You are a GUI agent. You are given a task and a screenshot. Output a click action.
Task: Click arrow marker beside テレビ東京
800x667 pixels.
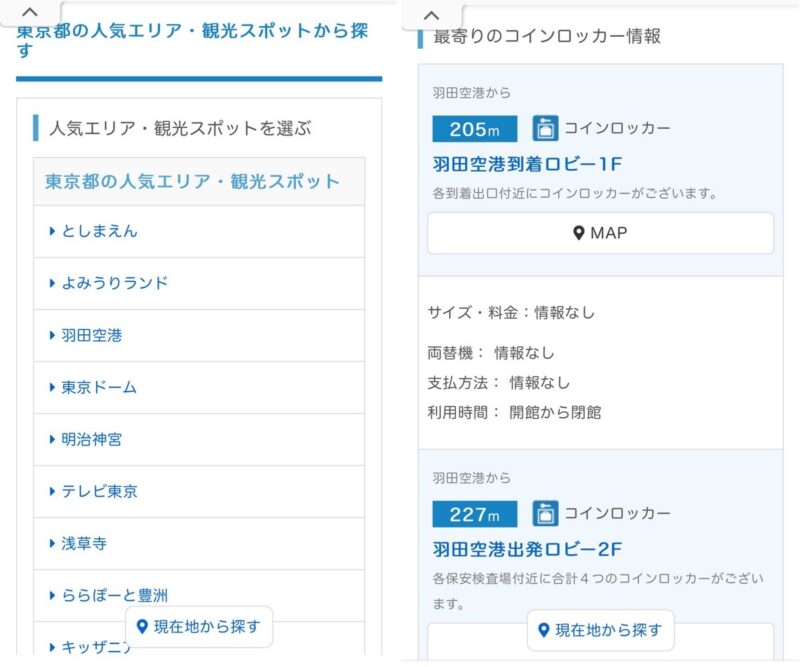[52, 491]
